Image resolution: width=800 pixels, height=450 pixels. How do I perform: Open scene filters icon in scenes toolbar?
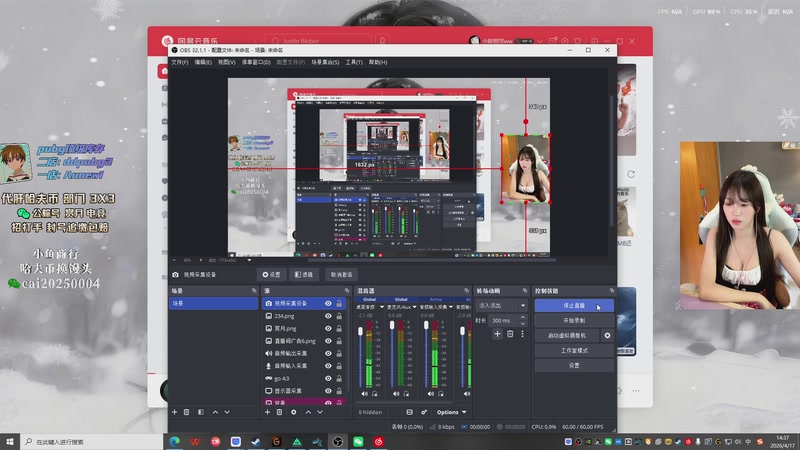(x=201, y=412)
